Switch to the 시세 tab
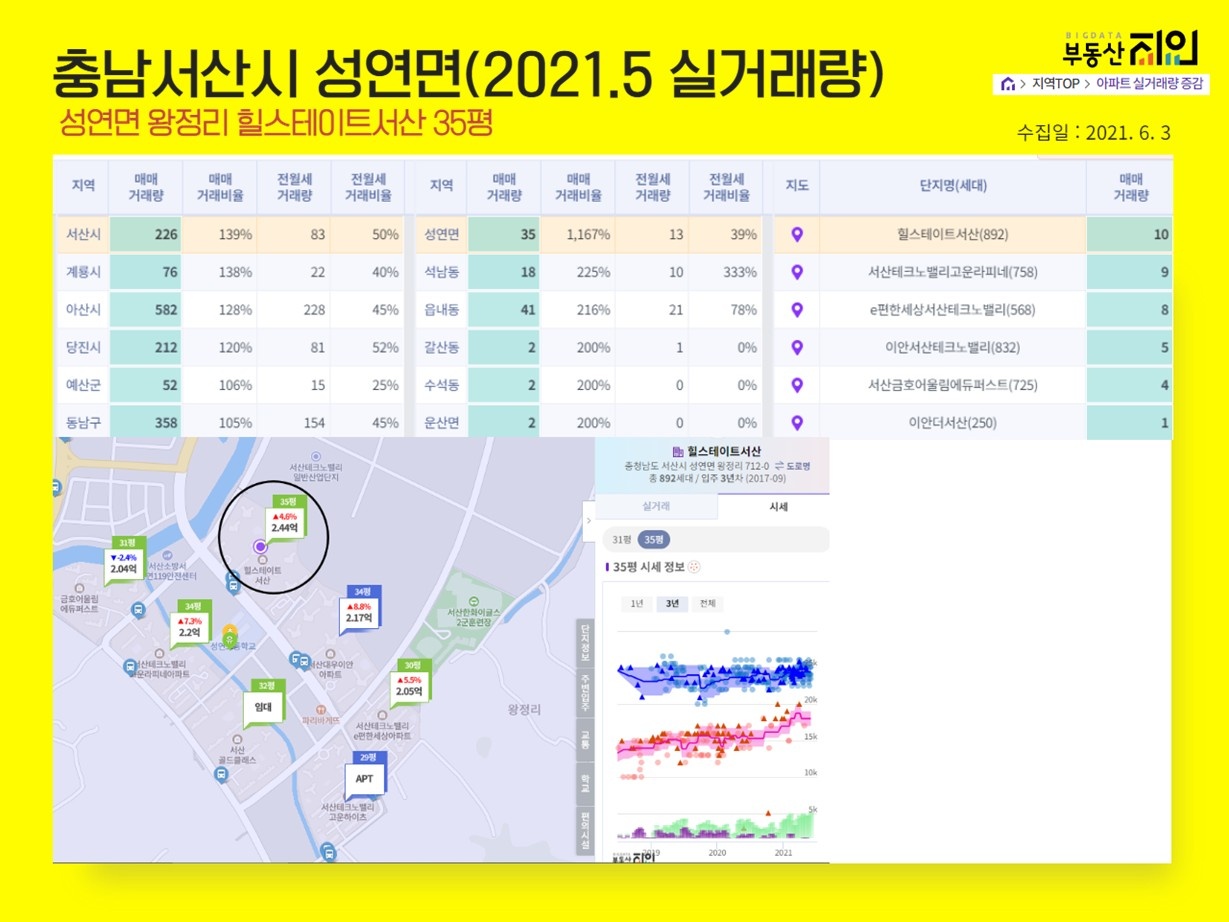The width and height of the screenshot is (1229, 922). 778,507
